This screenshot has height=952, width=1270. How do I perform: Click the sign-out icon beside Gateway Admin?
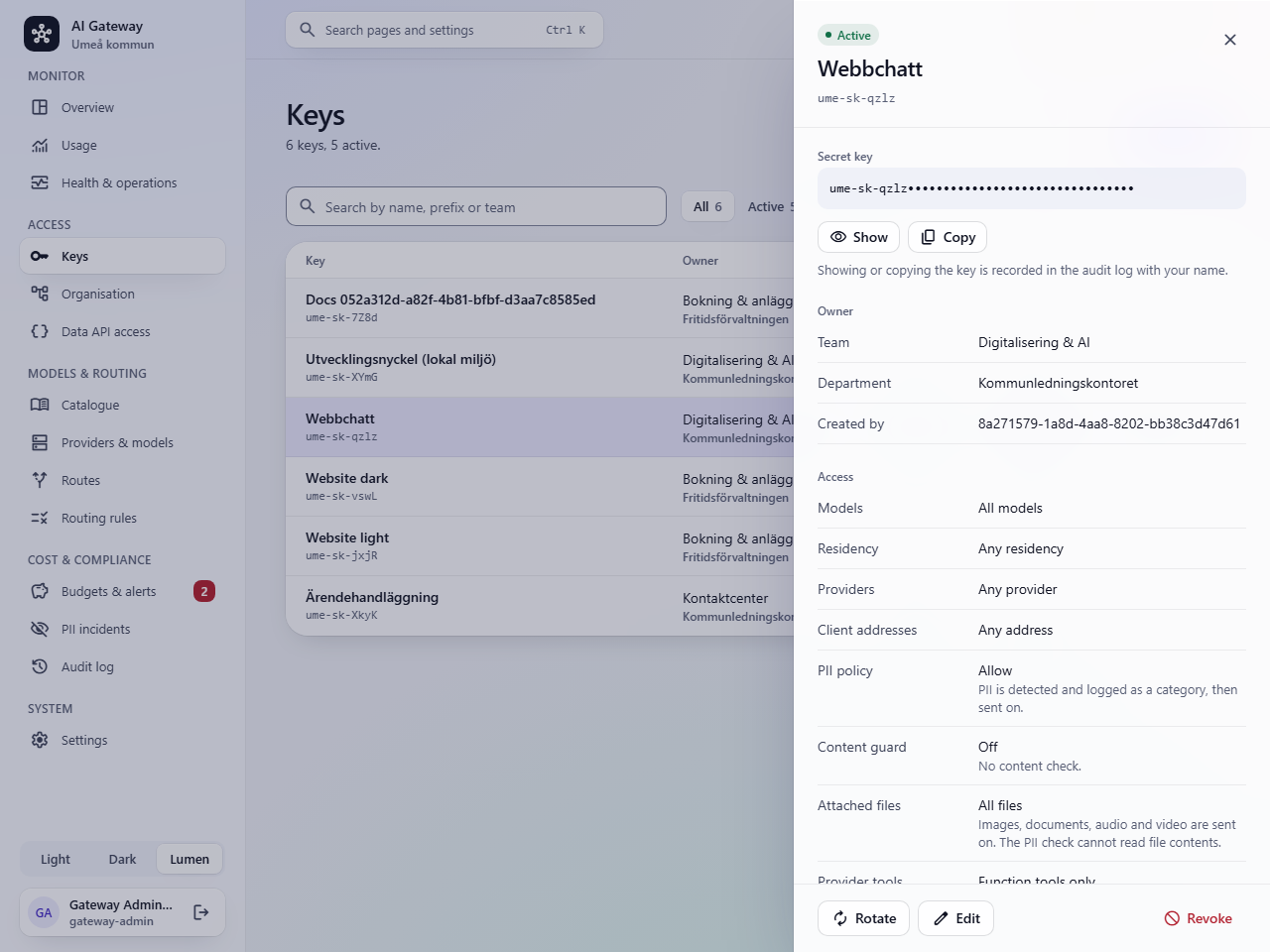(200, 912)
